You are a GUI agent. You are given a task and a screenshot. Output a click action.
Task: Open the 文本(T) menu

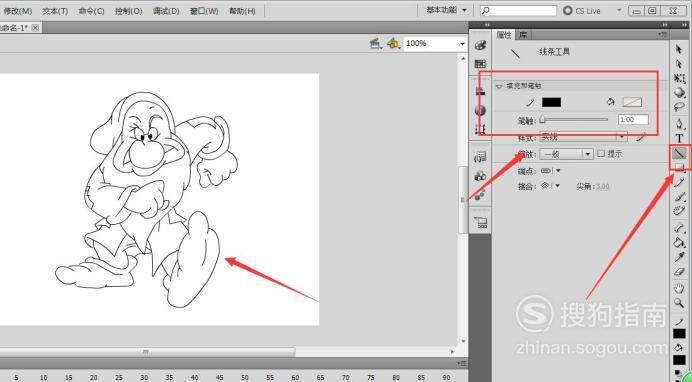point(55,11)
